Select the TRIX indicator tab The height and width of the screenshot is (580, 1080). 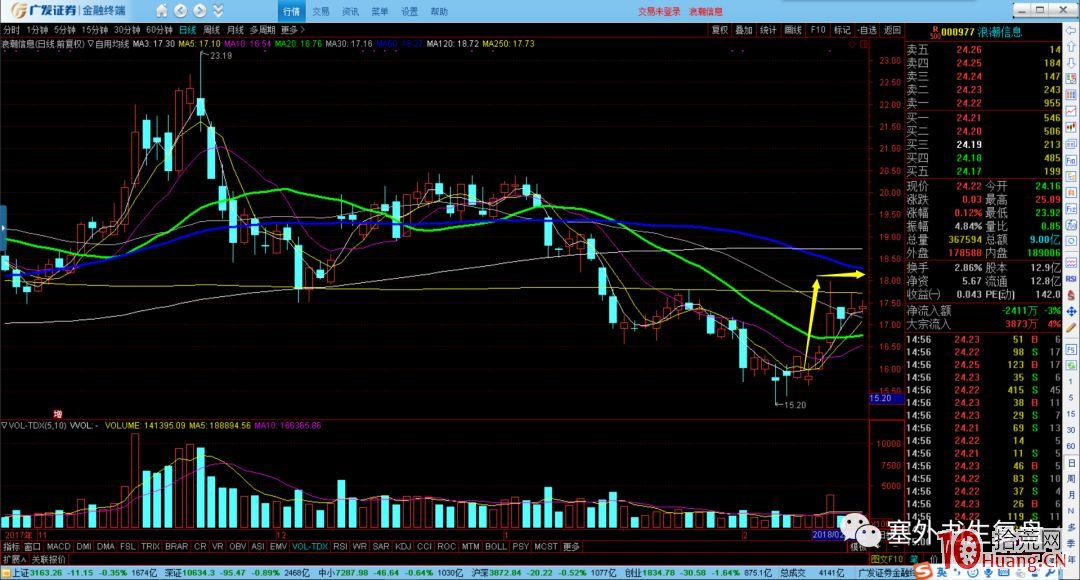[x=150, y=546]
